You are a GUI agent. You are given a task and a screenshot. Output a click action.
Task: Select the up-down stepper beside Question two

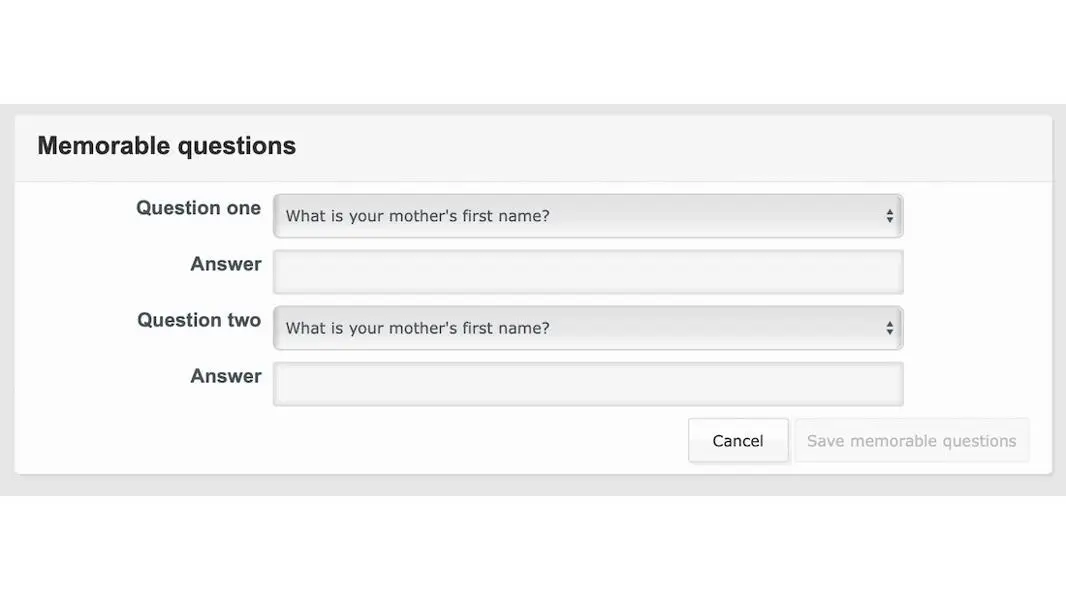point(889,327)
